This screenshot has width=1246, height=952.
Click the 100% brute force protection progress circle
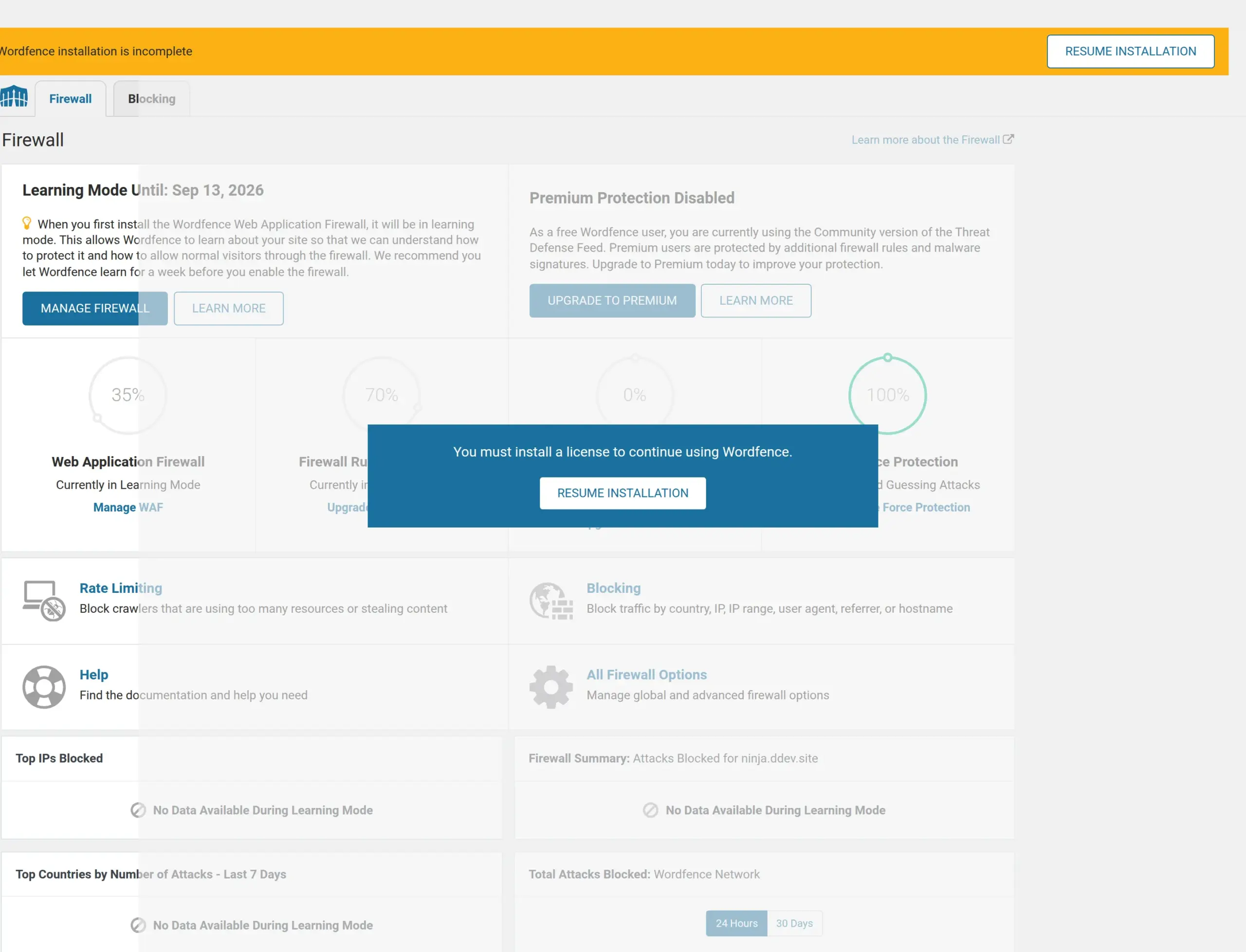click(x=887, y=395)
